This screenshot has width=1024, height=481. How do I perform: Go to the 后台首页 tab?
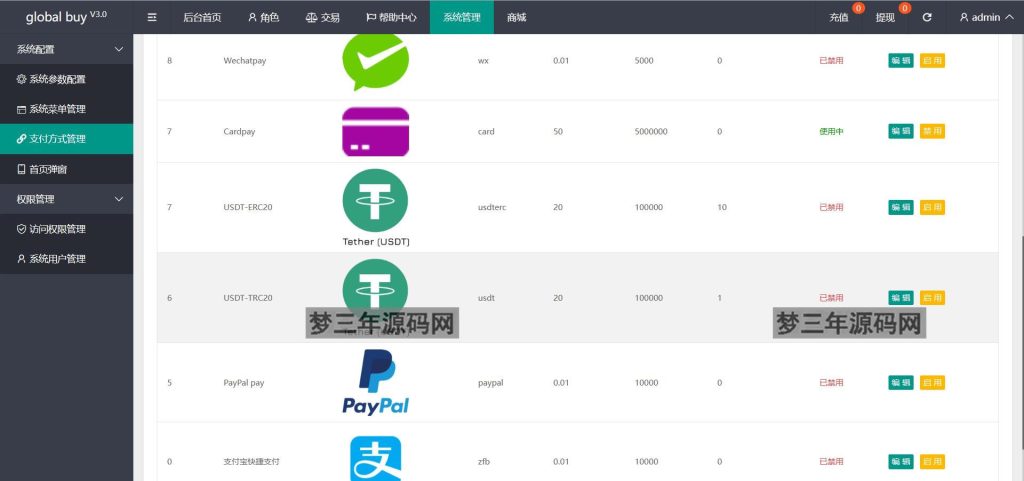202,18
